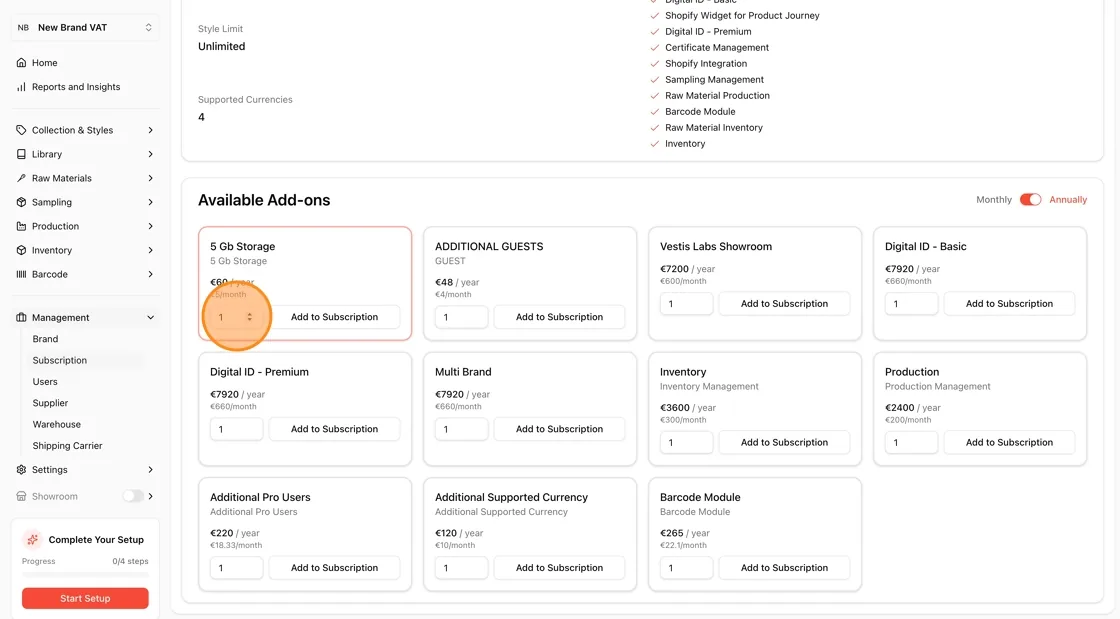Open the Users menu item
The image size is (1120, 619).
point(45,382)
